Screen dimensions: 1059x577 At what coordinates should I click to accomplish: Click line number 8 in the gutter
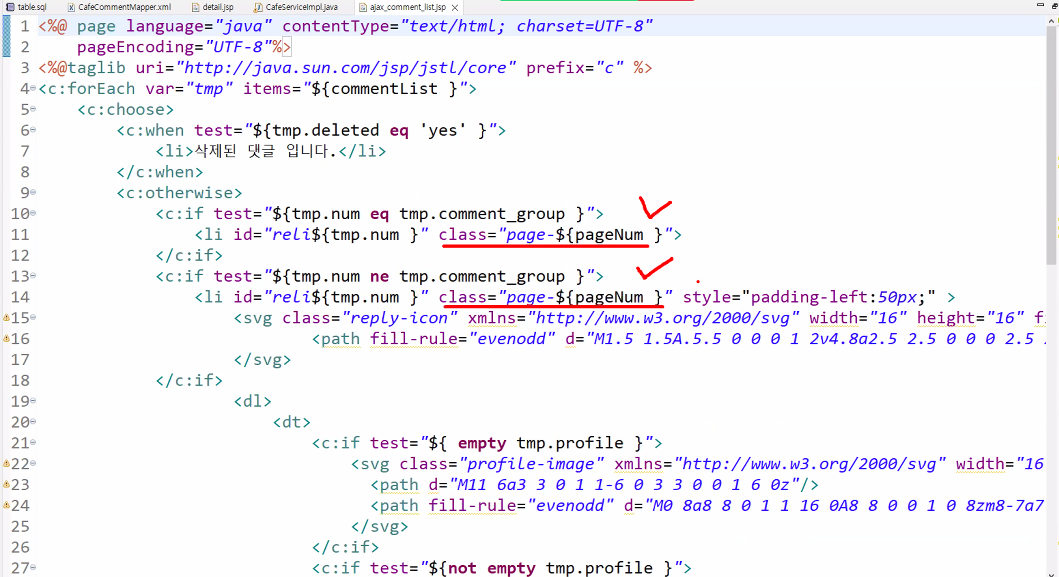[24, 172]
